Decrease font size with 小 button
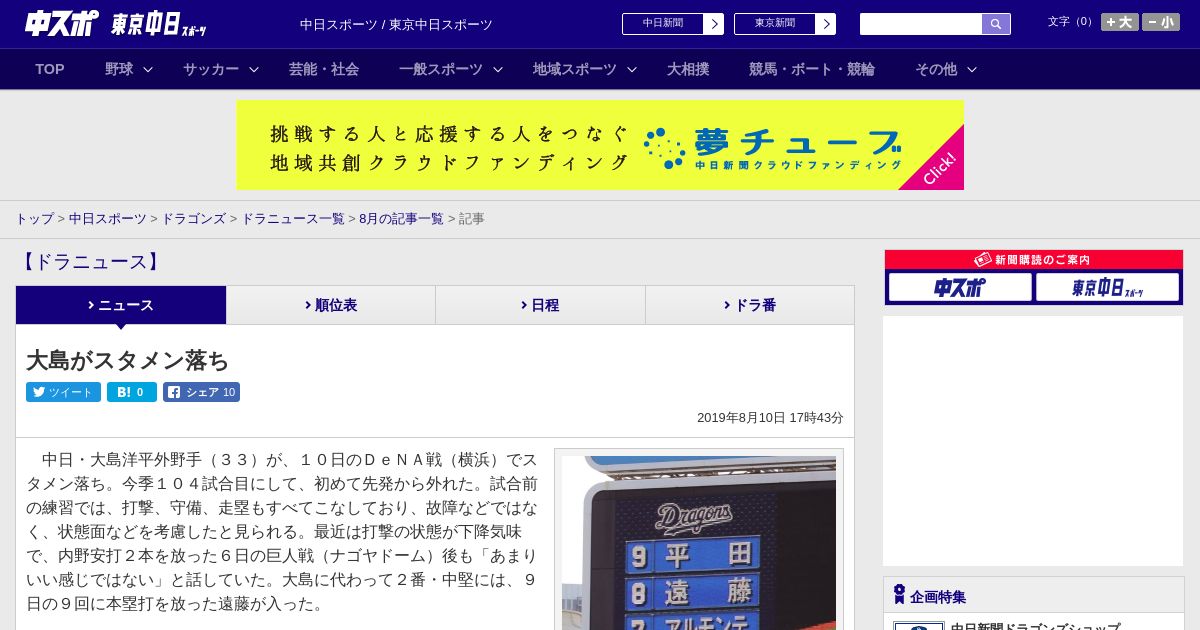 [1161, 22]
